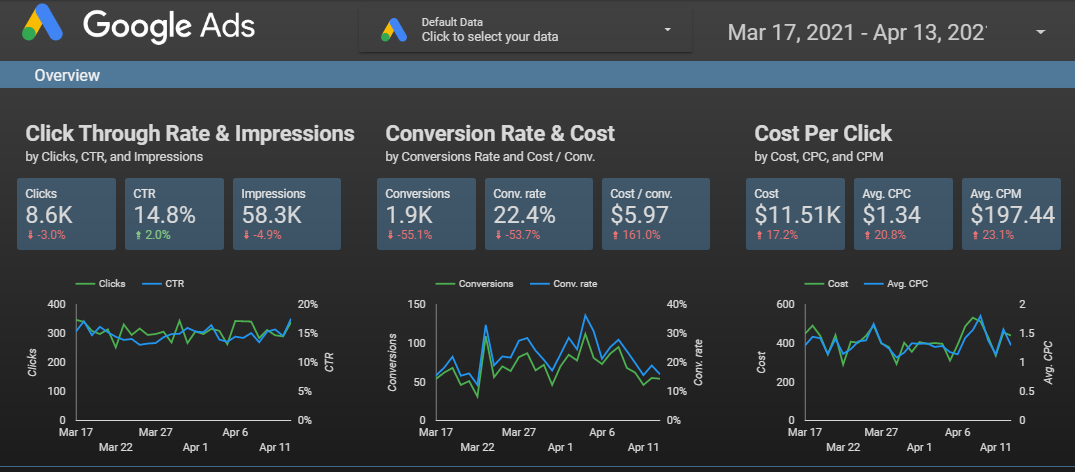Click the up arrow beside 2.0% change
Screen dimensions: 1075x472
coord(137,235)
